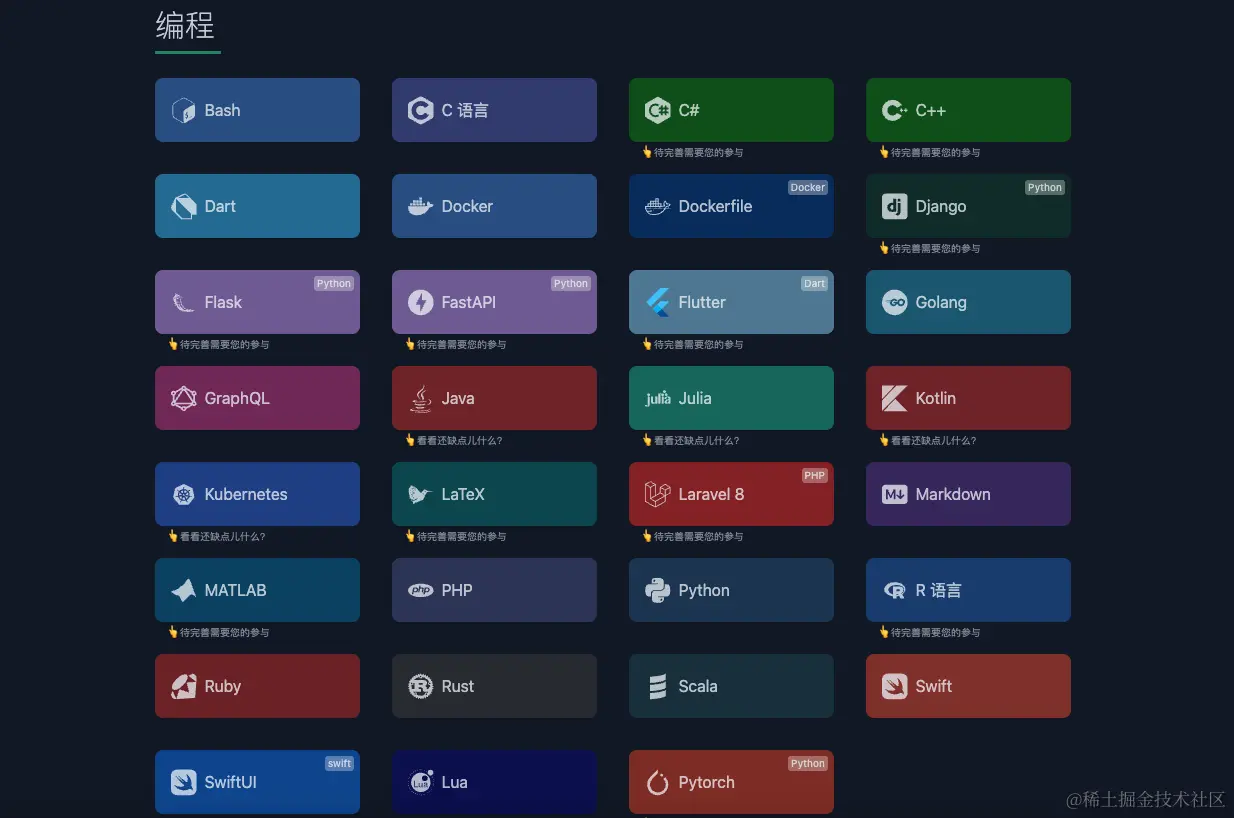Click the FastAPI lightning bolt icon
Screen dimensions: 1234x818
tap(420, 302)
